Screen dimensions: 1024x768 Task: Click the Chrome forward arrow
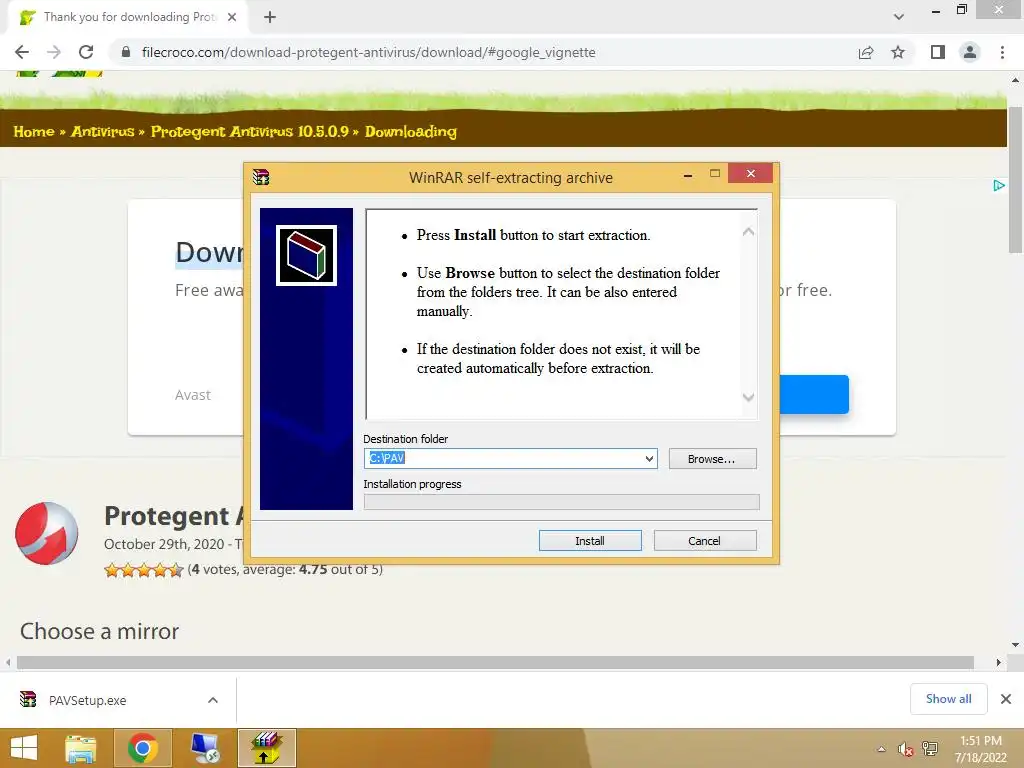pyautogui.click(x=54, y=52)
